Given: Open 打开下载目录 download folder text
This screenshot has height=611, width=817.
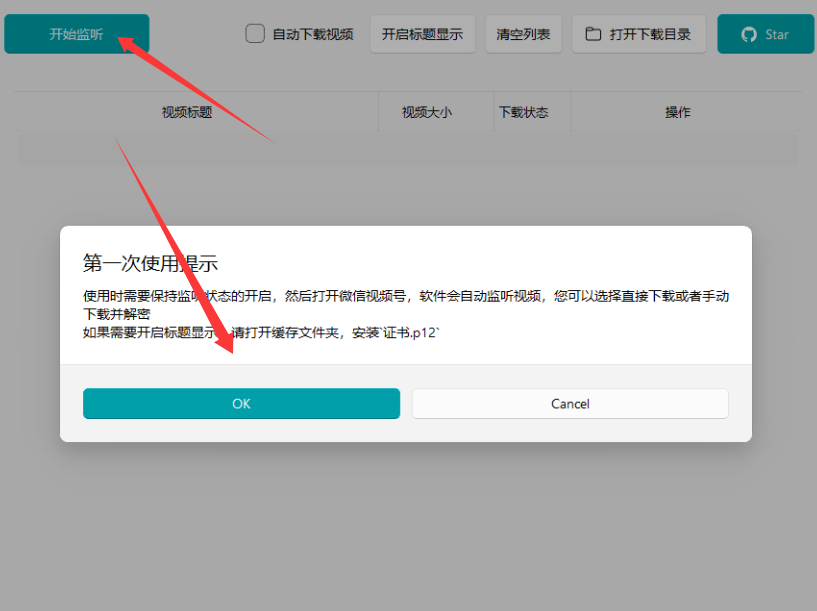Looking at the screenshot, I should (650, 34).
